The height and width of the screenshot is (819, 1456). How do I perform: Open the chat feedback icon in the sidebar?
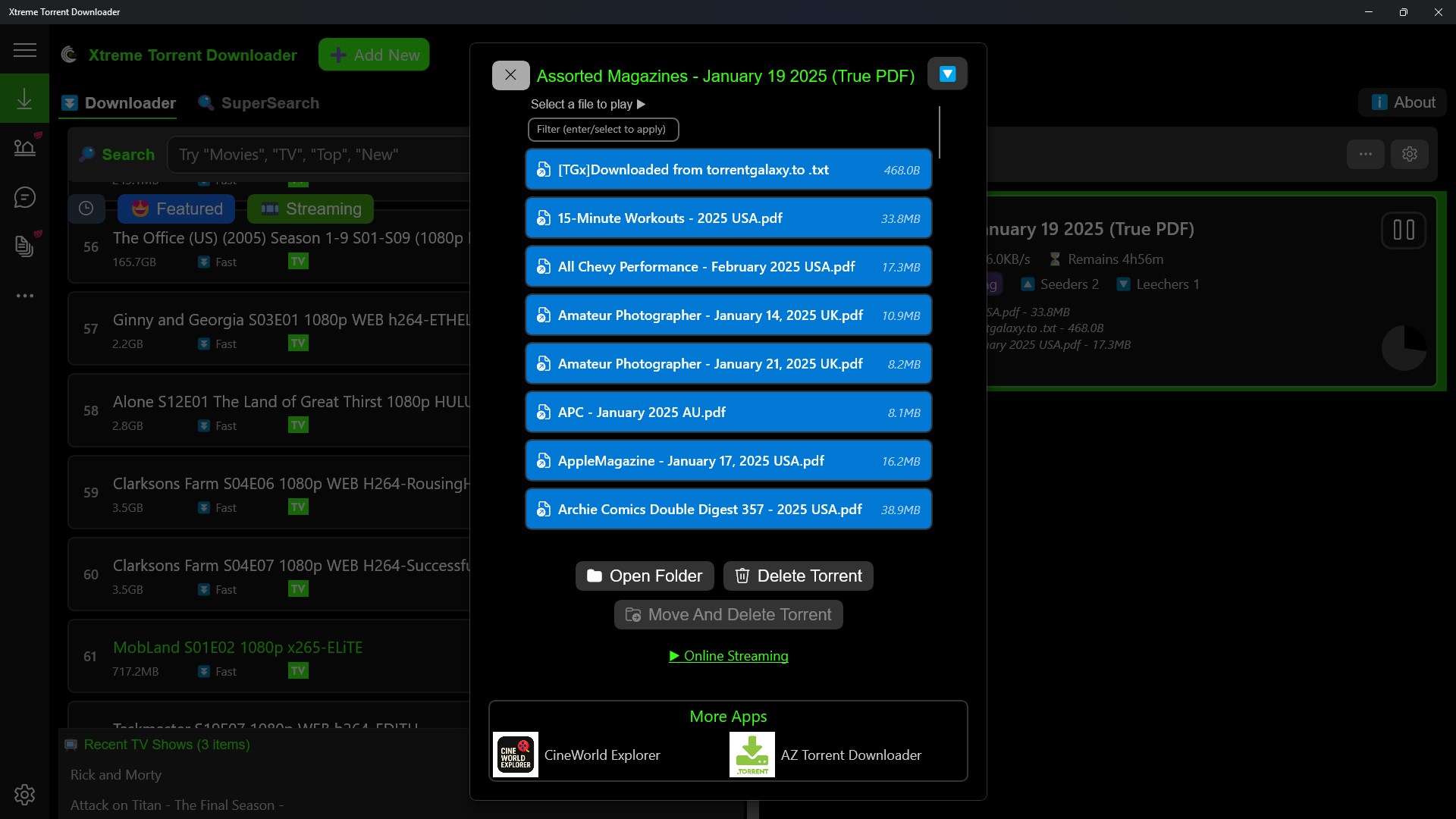tap(24, 198)
